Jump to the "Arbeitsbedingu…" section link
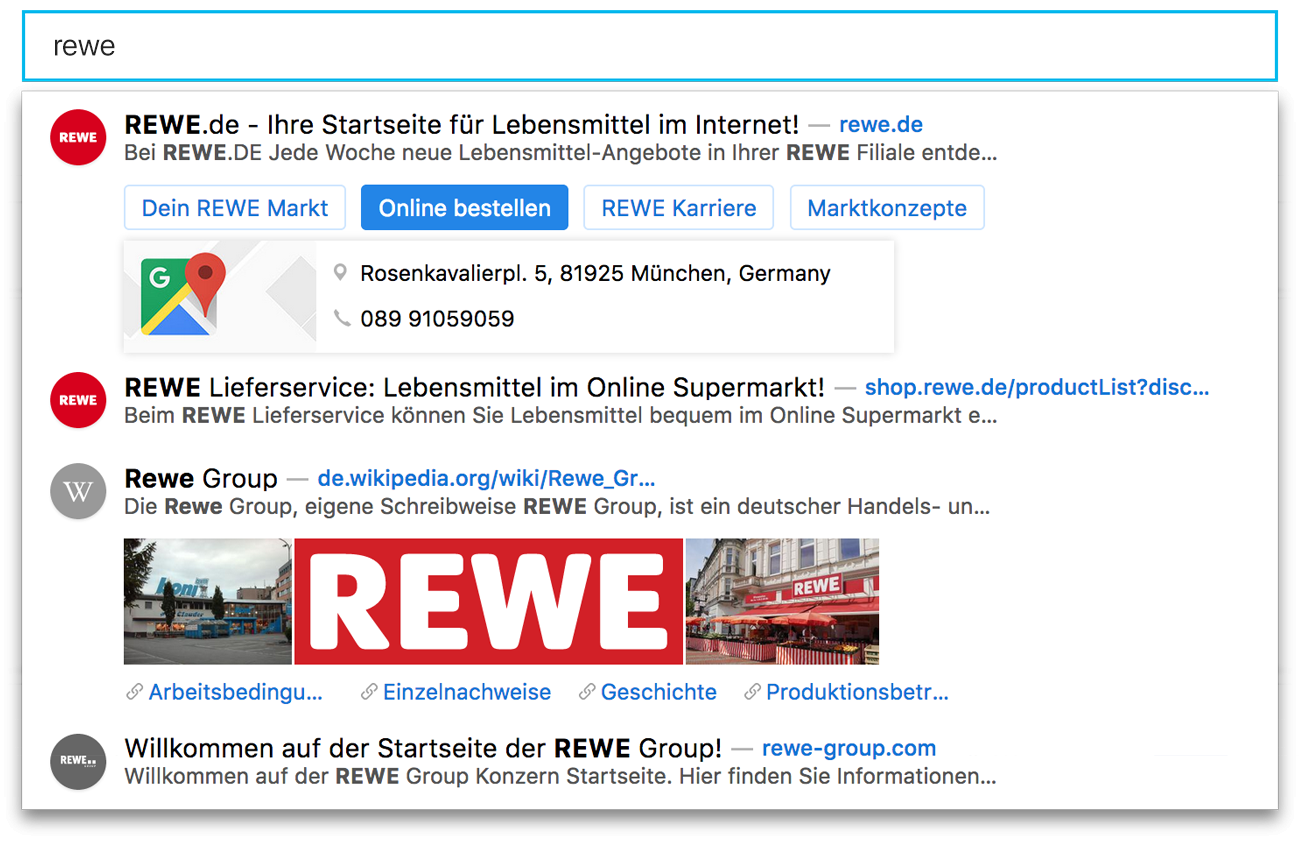The width and height of the screenshot is (1300, 845). [236, 692]
